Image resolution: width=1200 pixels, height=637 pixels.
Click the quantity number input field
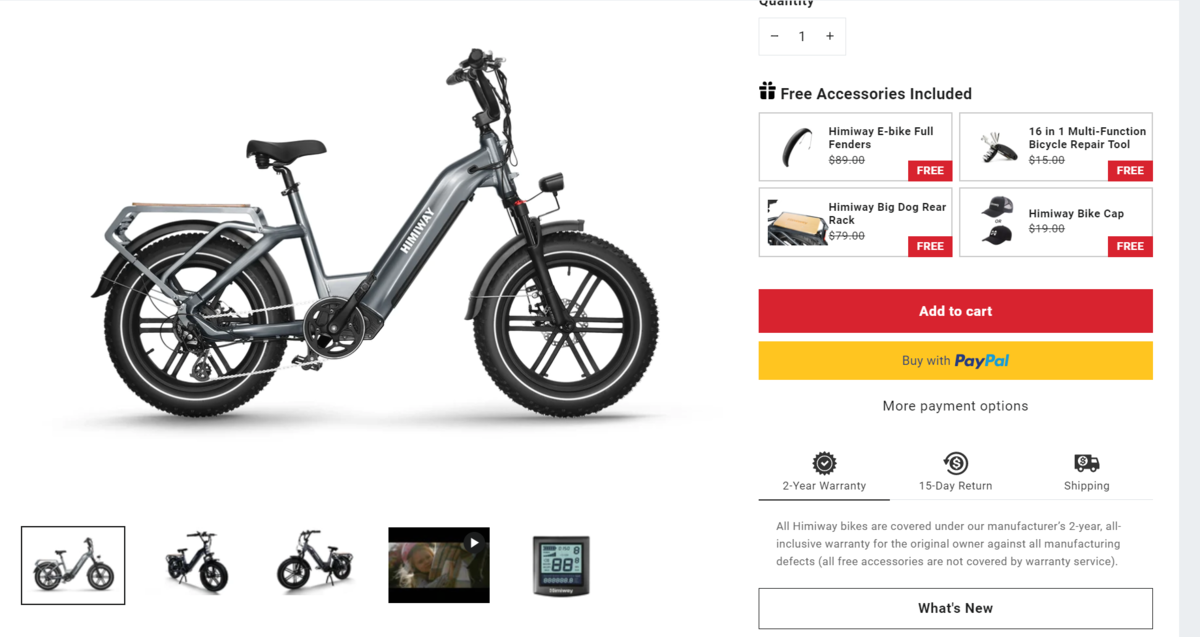coord(802,36)
